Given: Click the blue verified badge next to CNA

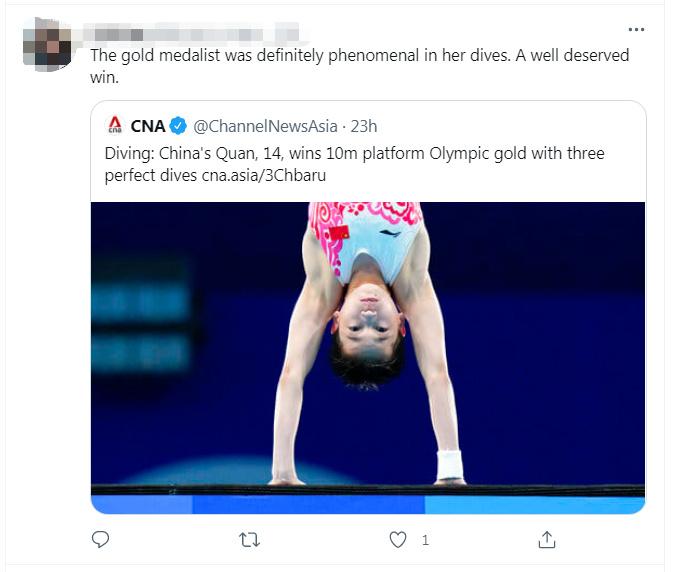Looking at the screenshot, I should pyautogui.click(x=178, y=126).
